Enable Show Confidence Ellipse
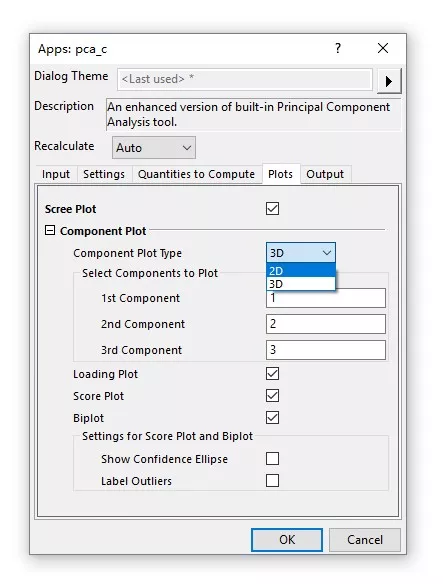 coord(272,458)
